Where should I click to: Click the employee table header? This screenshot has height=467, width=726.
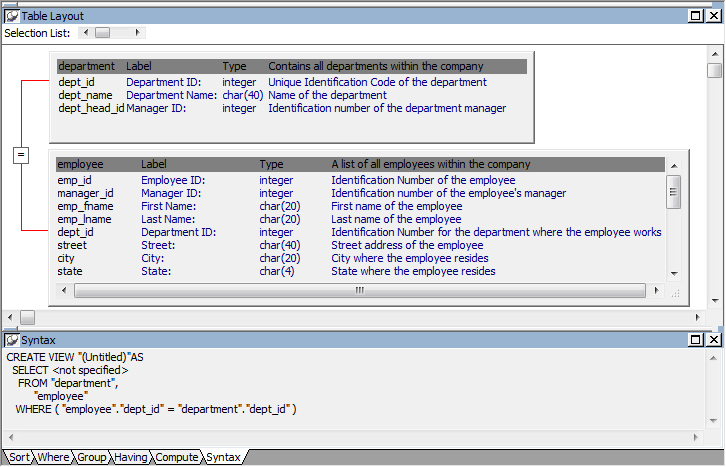[x=80, y=164]
